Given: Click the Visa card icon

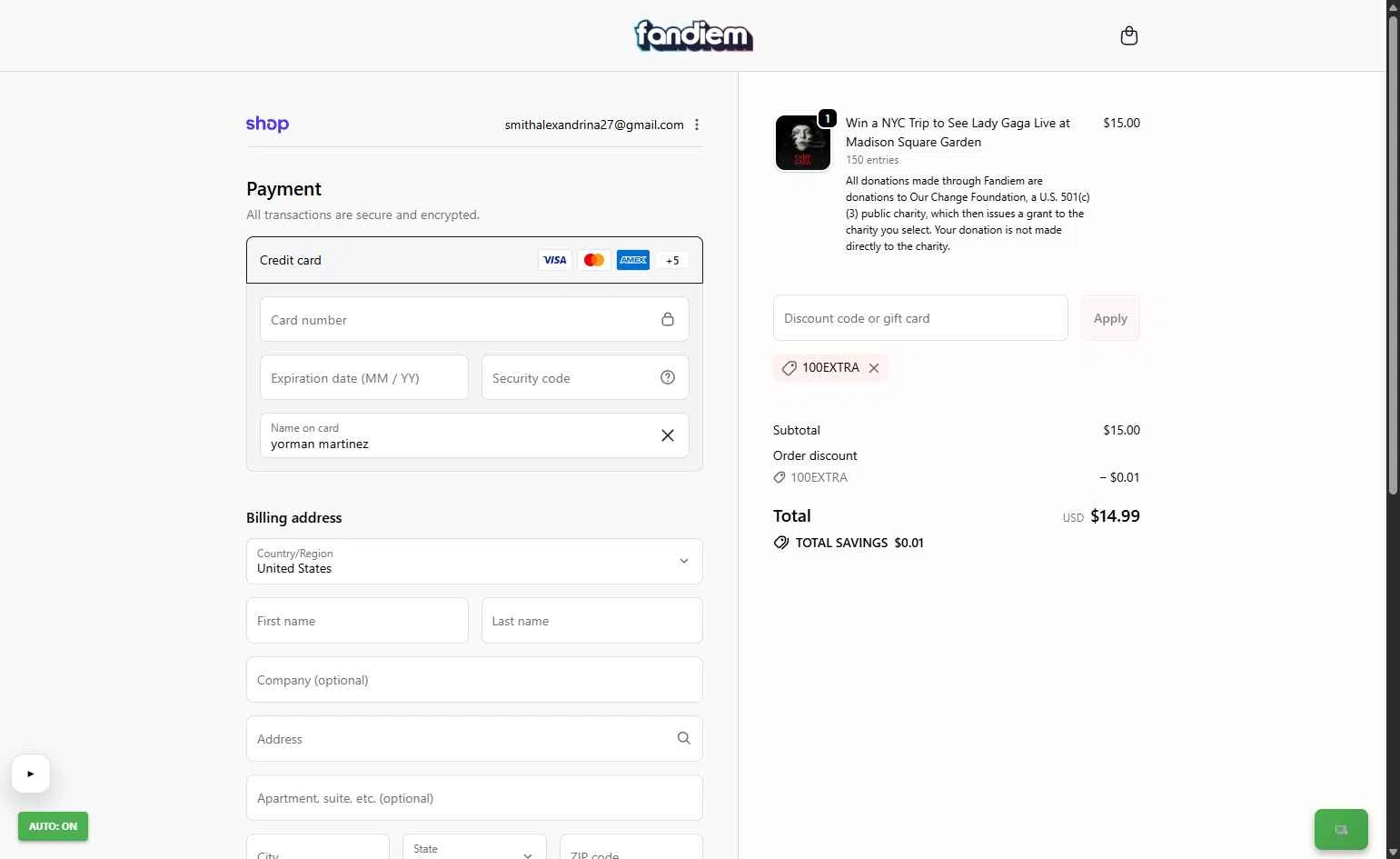Looking at the screenshot, I should (x=554, y=260).
